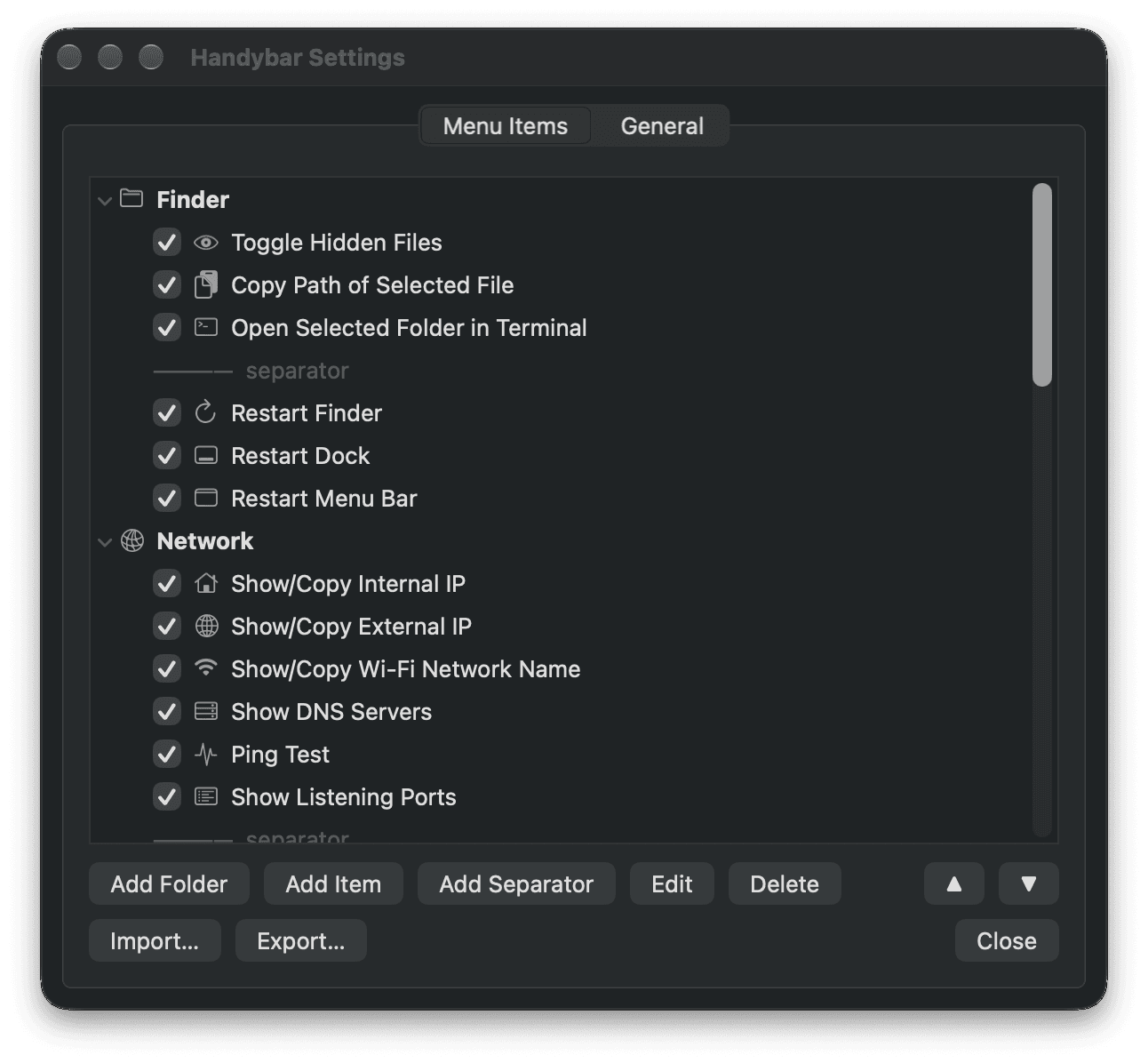The image size is (1148, 1063).
Task: Select the Restart Finder text
Action: point(307,412)
